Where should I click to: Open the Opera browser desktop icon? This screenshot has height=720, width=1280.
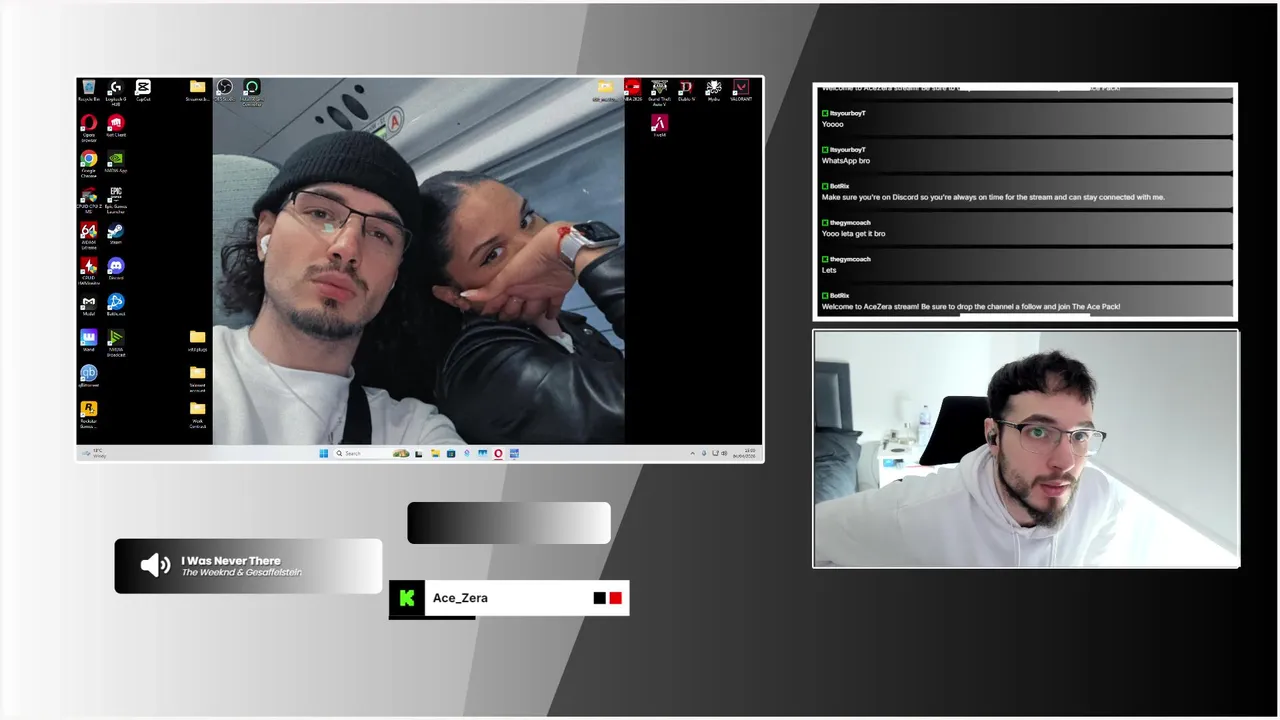tap(89, 128)
